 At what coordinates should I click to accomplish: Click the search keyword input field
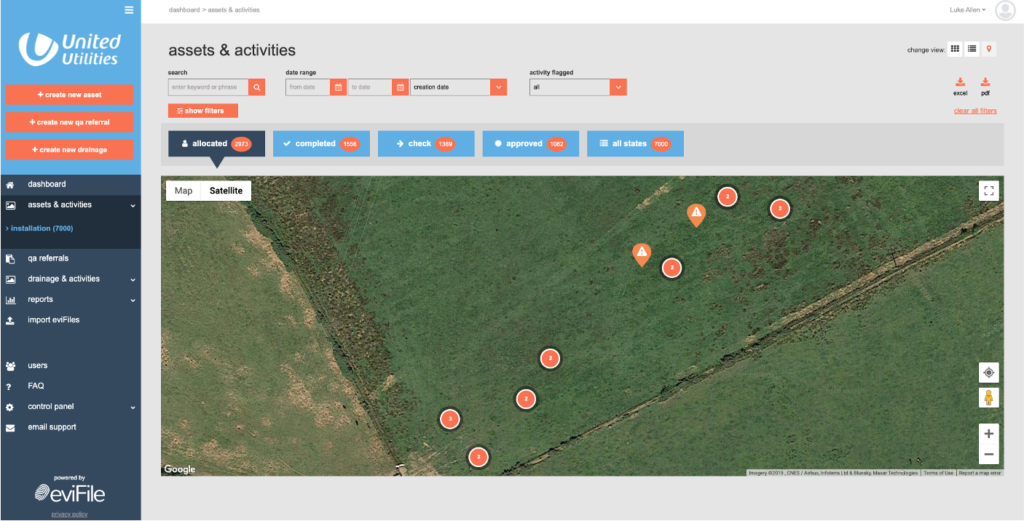(x=208, y=87)
